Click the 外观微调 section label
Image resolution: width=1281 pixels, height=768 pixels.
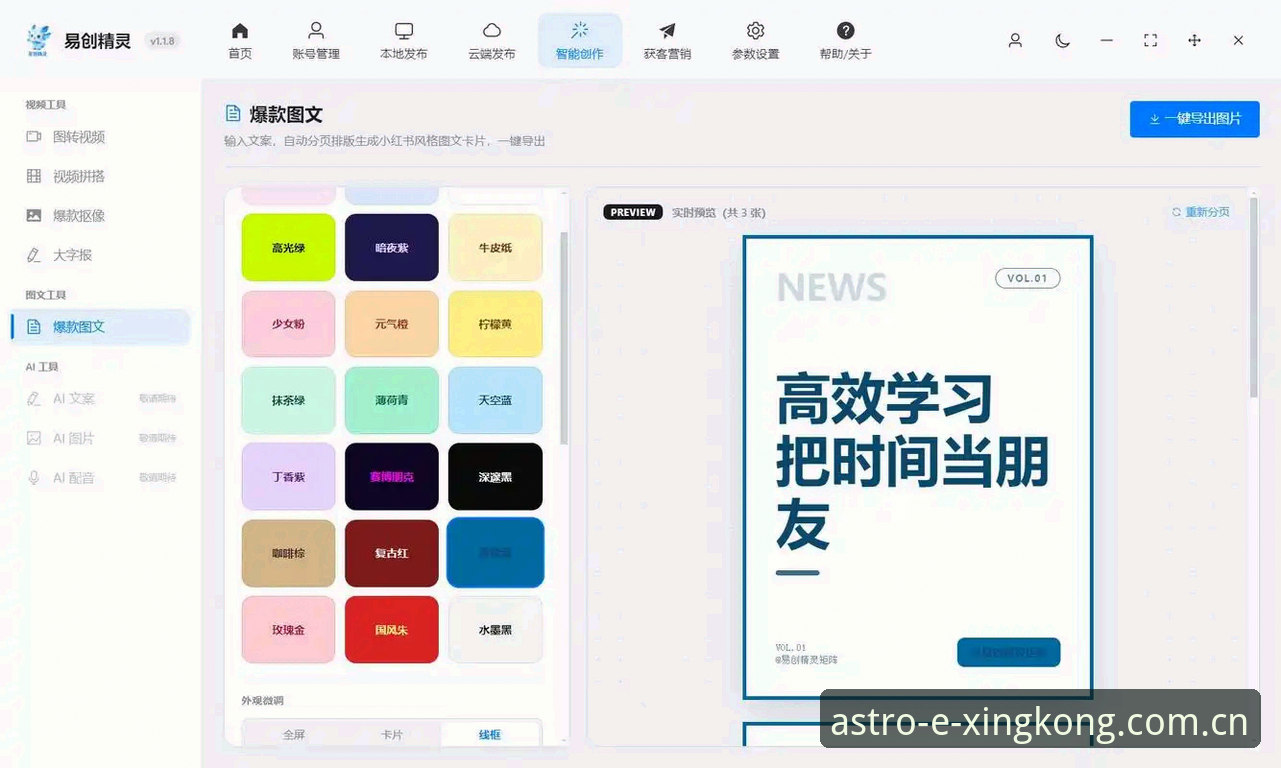click(262, 700)
